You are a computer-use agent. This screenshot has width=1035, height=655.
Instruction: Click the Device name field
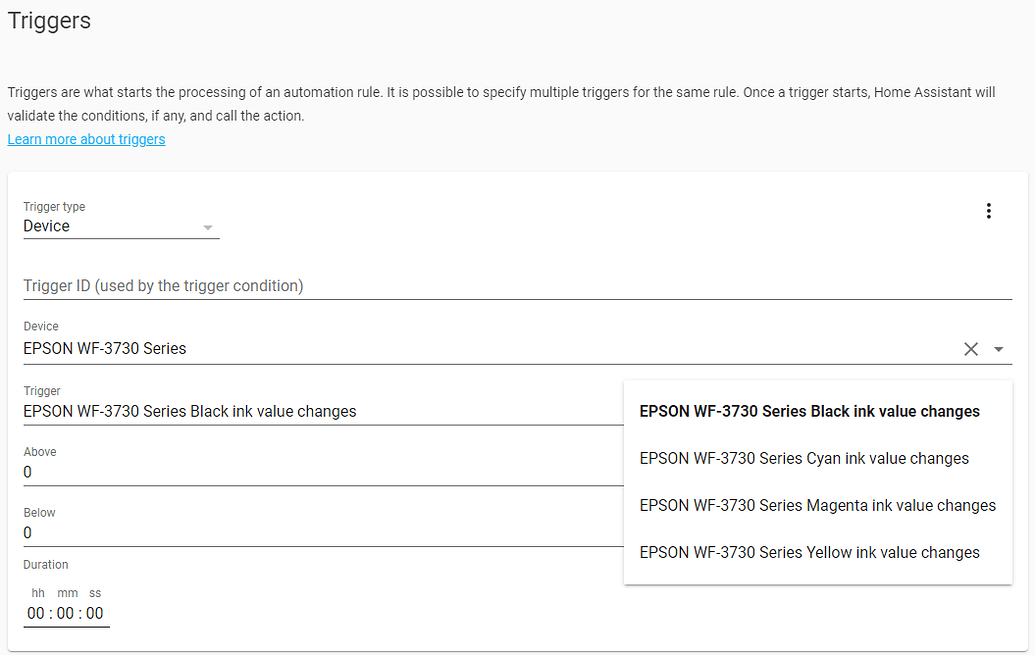point(300,348)
